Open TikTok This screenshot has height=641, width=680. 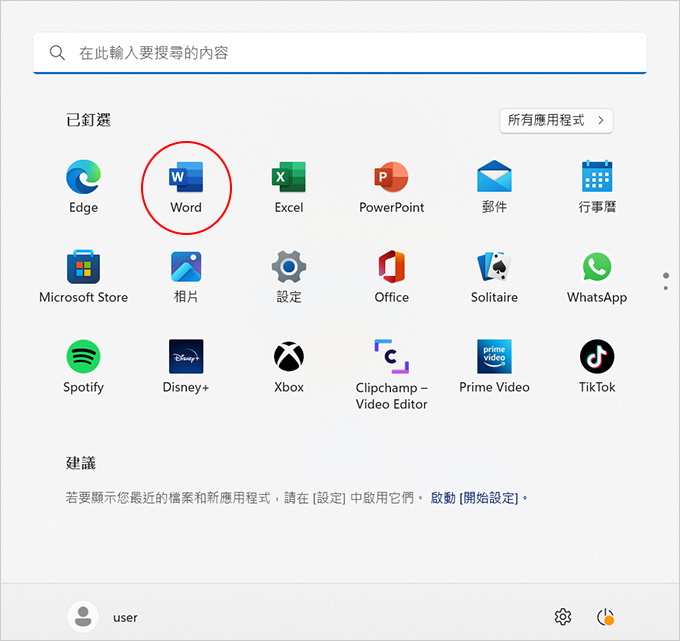pyautogui.click(x=597, y=366)
